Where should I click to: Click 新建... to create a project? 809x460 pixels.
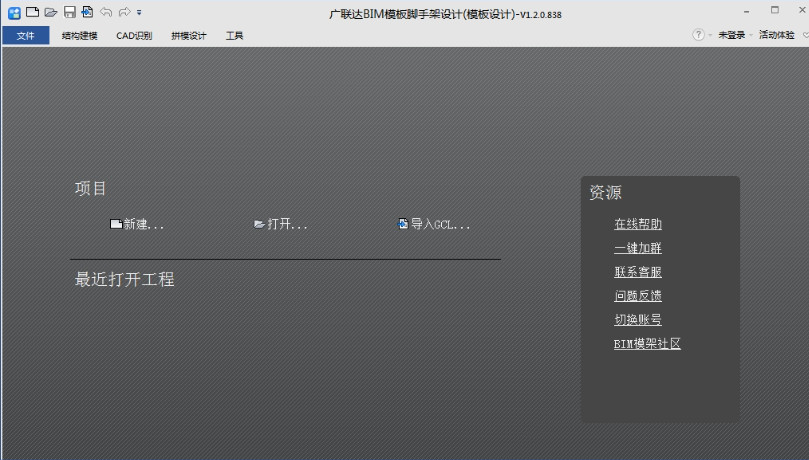click(137, 224)
